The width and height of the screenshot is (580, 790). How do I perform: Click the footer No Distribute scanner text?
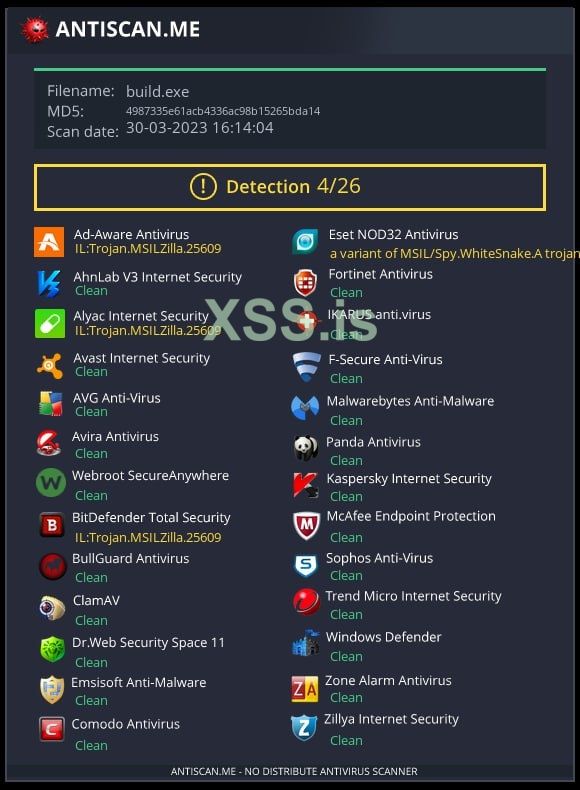(x=294, y=771)
